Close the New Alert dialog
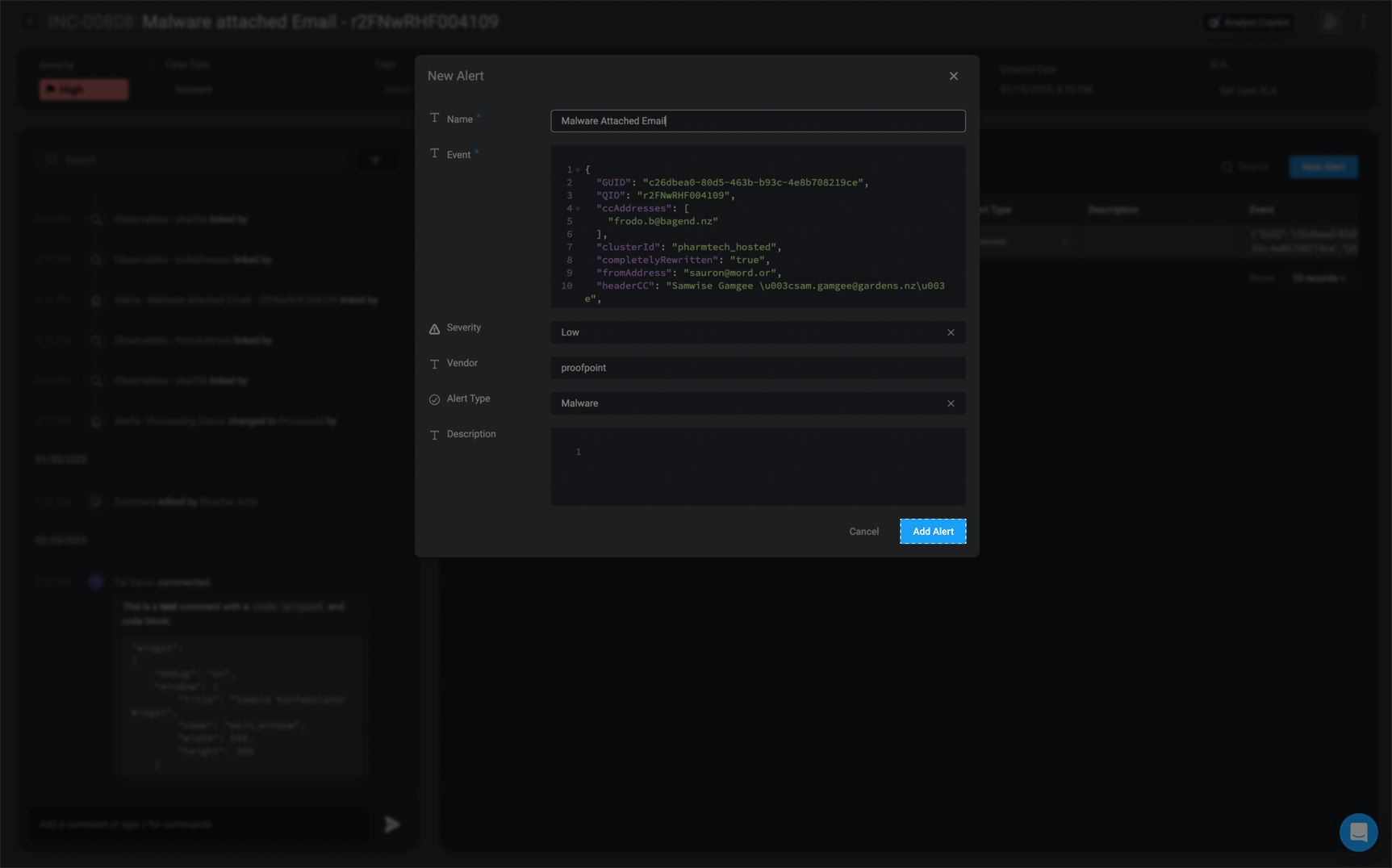1392x868 pixels. (x=954, y=76)
